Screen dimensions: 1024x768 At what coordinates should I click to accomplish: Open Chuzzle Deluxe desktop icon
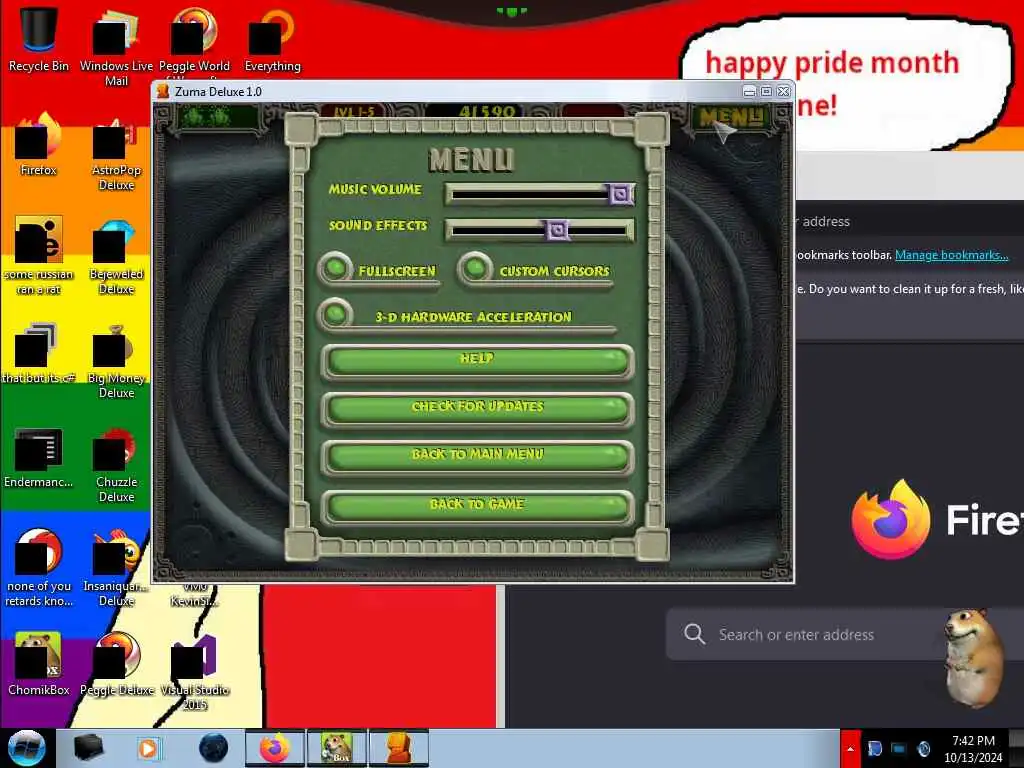(116, 464)
